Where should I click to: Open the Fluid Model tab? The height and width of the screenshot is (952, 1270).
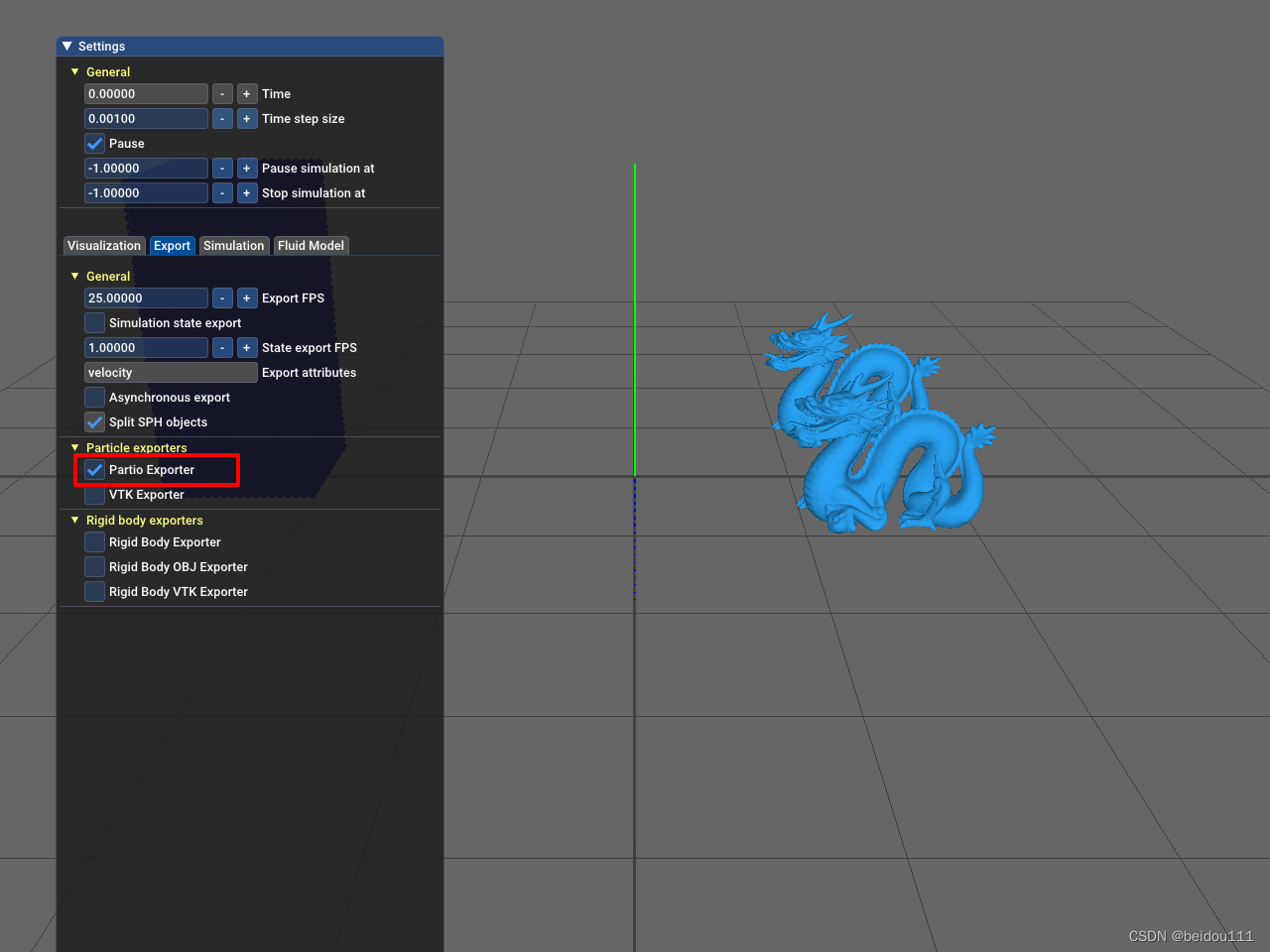(x=311, y=246)
